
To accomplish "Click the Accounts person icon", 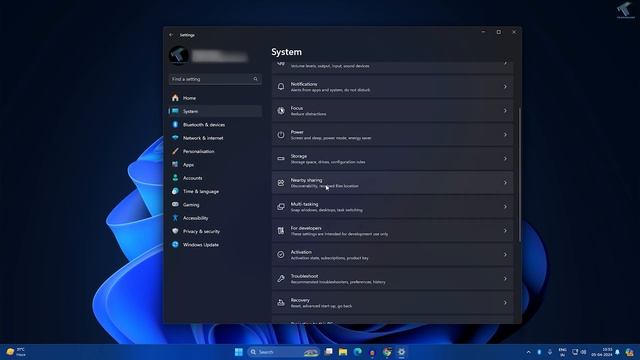I will pyautogui.click(x=175, y=178).
